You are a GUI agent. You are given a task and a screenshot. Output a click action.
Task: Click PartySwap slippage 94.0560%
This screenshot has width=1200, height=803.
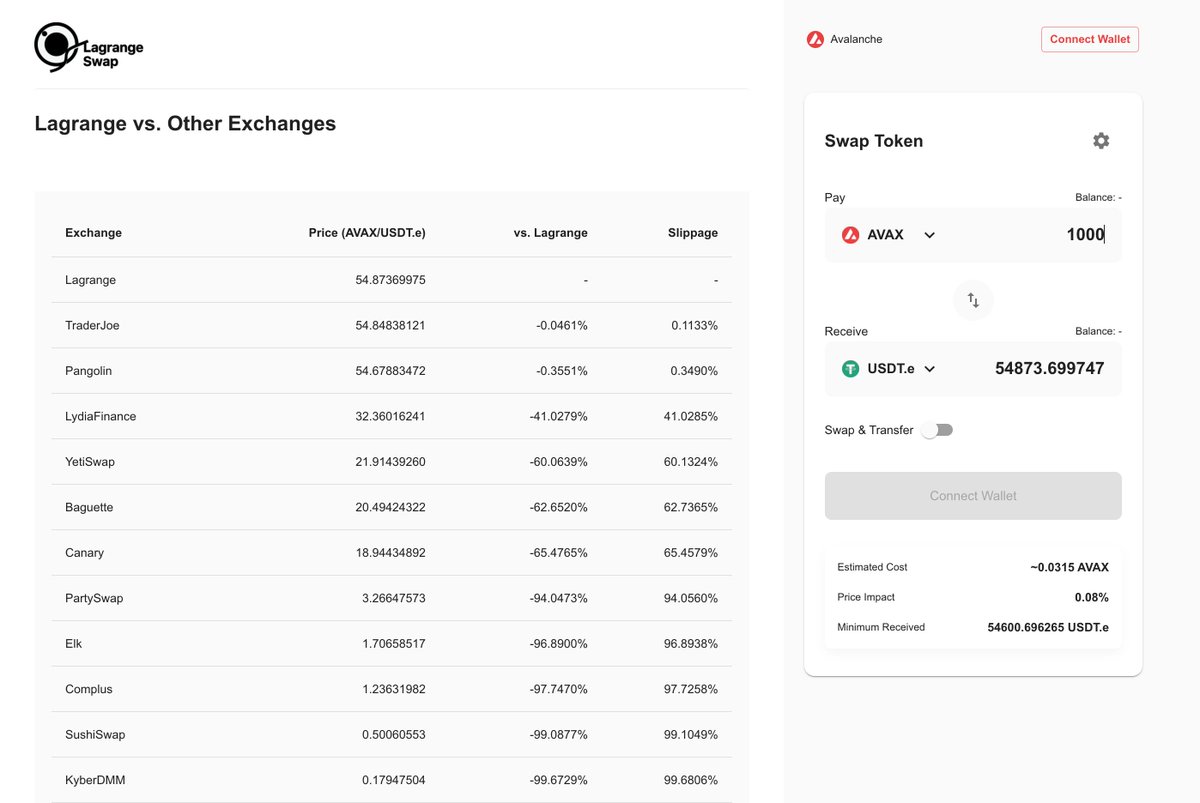click(x=691, y=598)
